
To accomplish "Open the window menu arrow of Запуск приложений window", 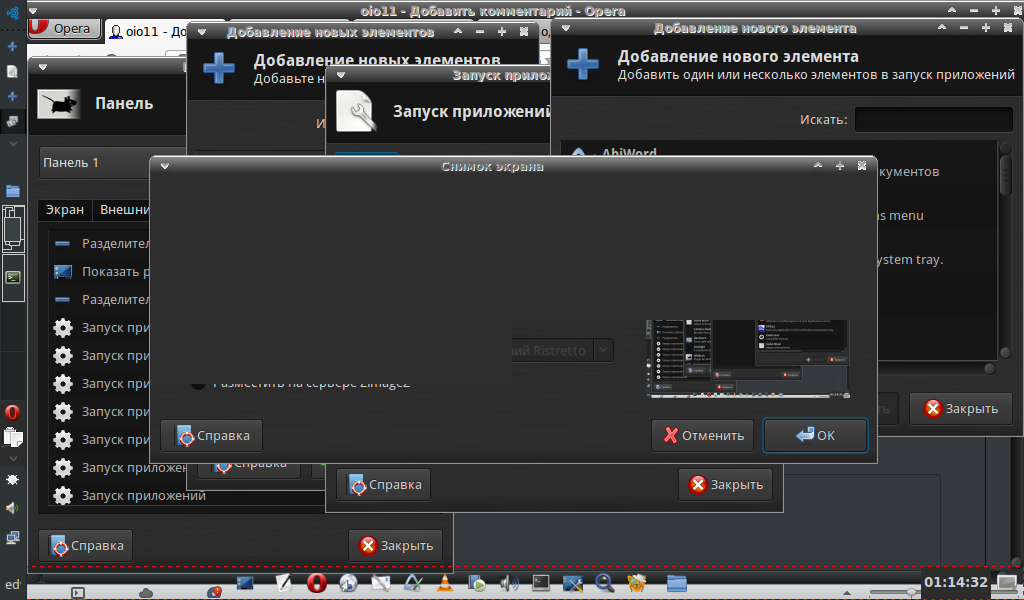I will [x=340, y=75].
